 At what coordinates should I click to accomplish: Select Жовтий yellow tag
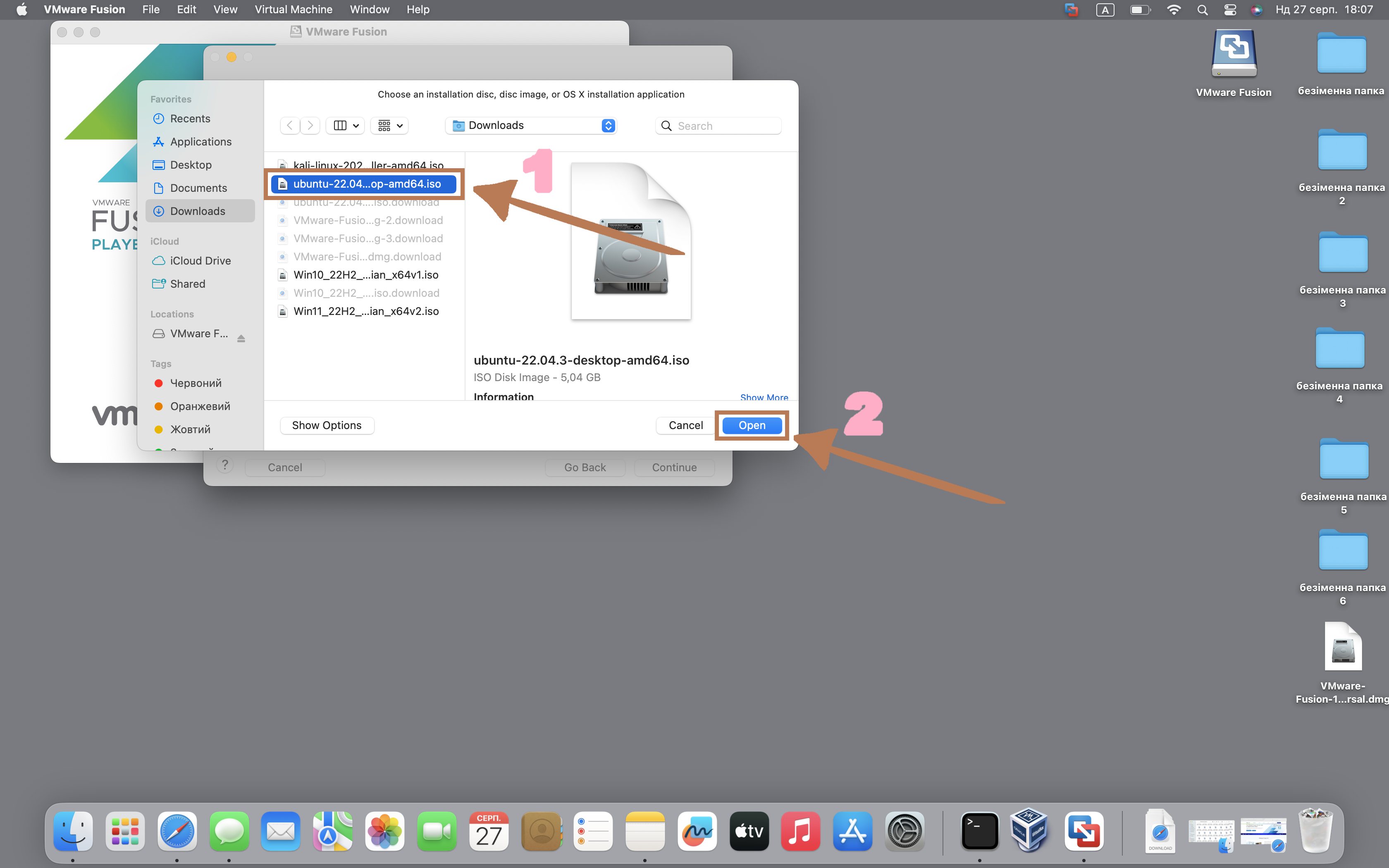click(x=200, y=429)
